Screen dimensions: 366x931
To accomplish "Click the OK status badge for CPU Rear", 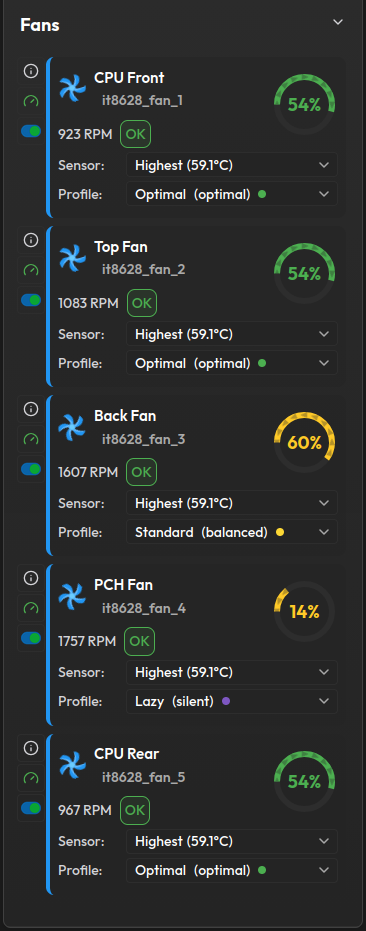I will coord(135,810).
